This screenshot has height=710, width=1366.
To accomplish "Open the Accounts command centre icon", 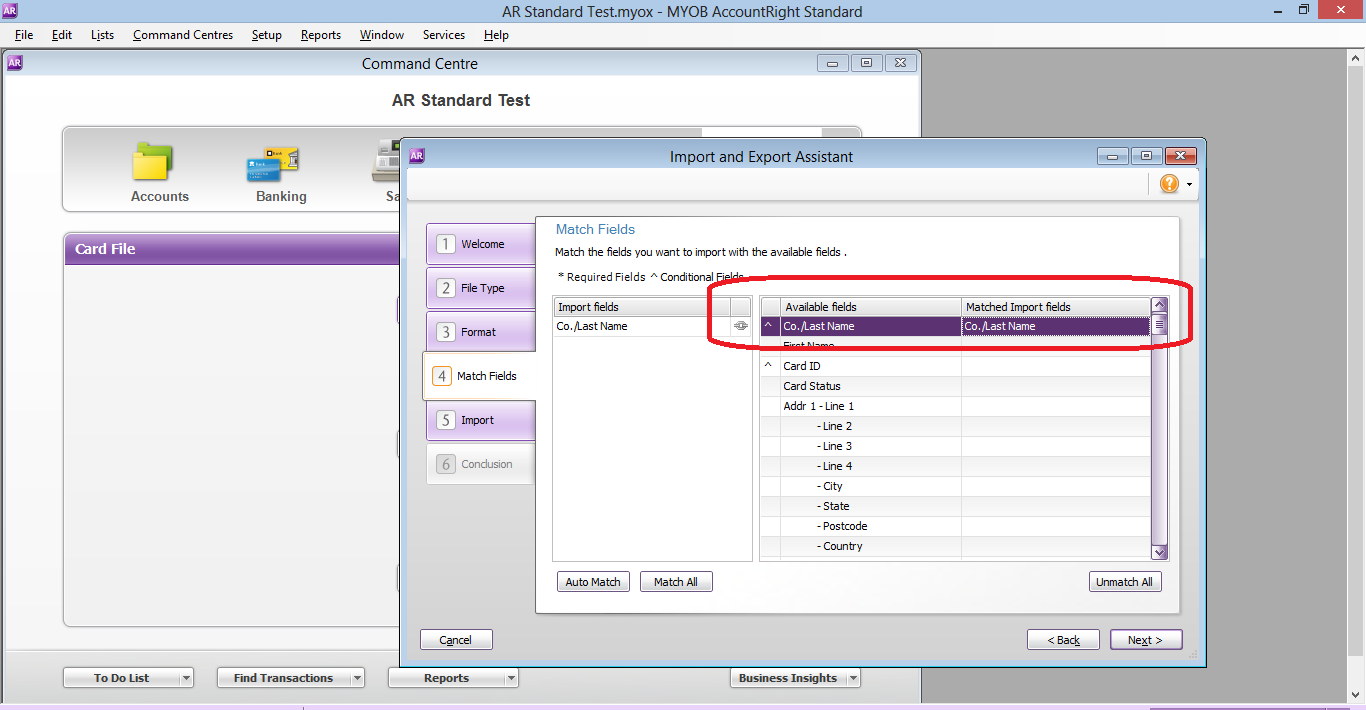I will click(x=153, y=163).
